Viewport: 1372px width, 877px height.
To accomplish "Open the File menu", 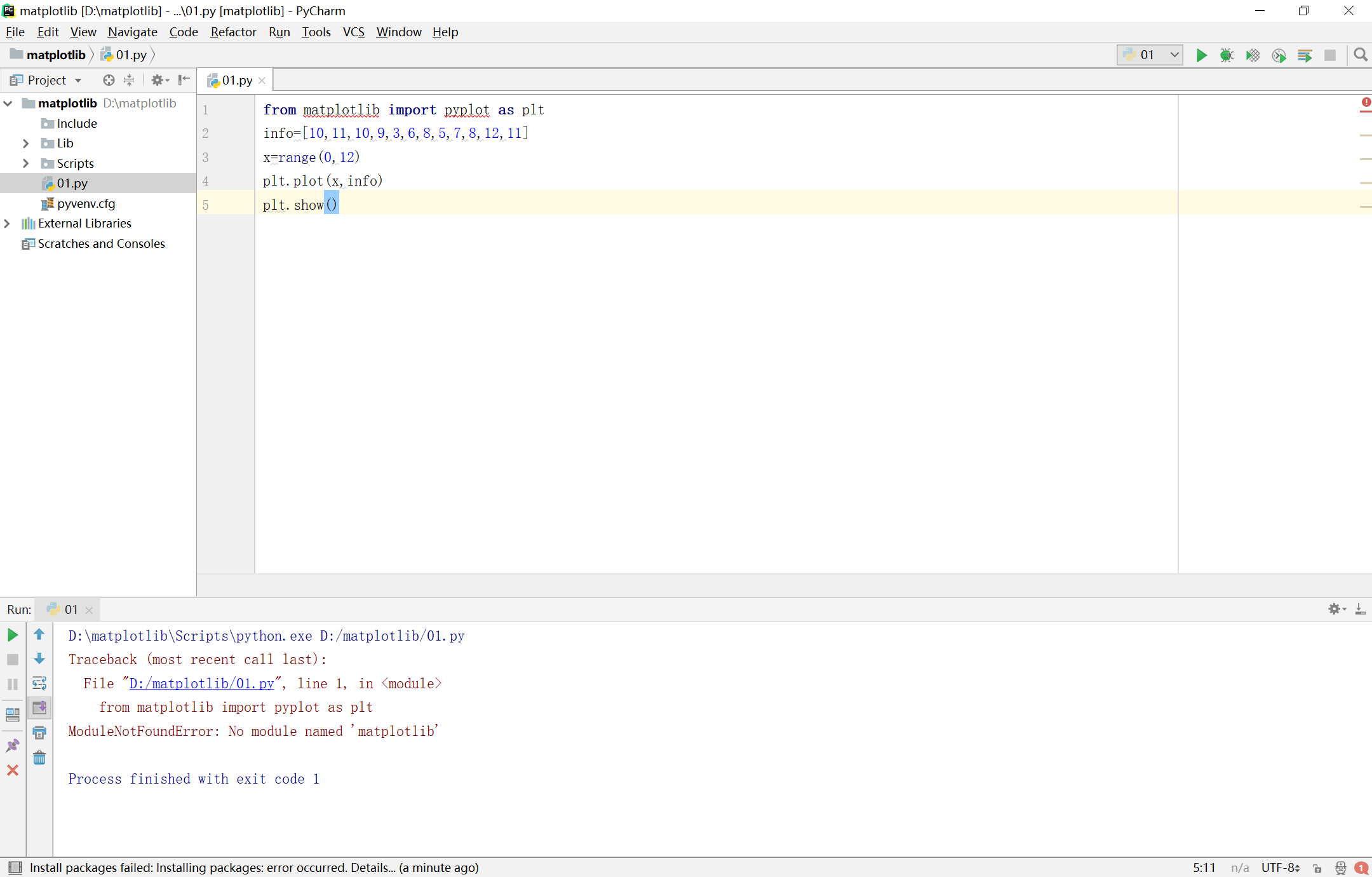I will [15, 32].
